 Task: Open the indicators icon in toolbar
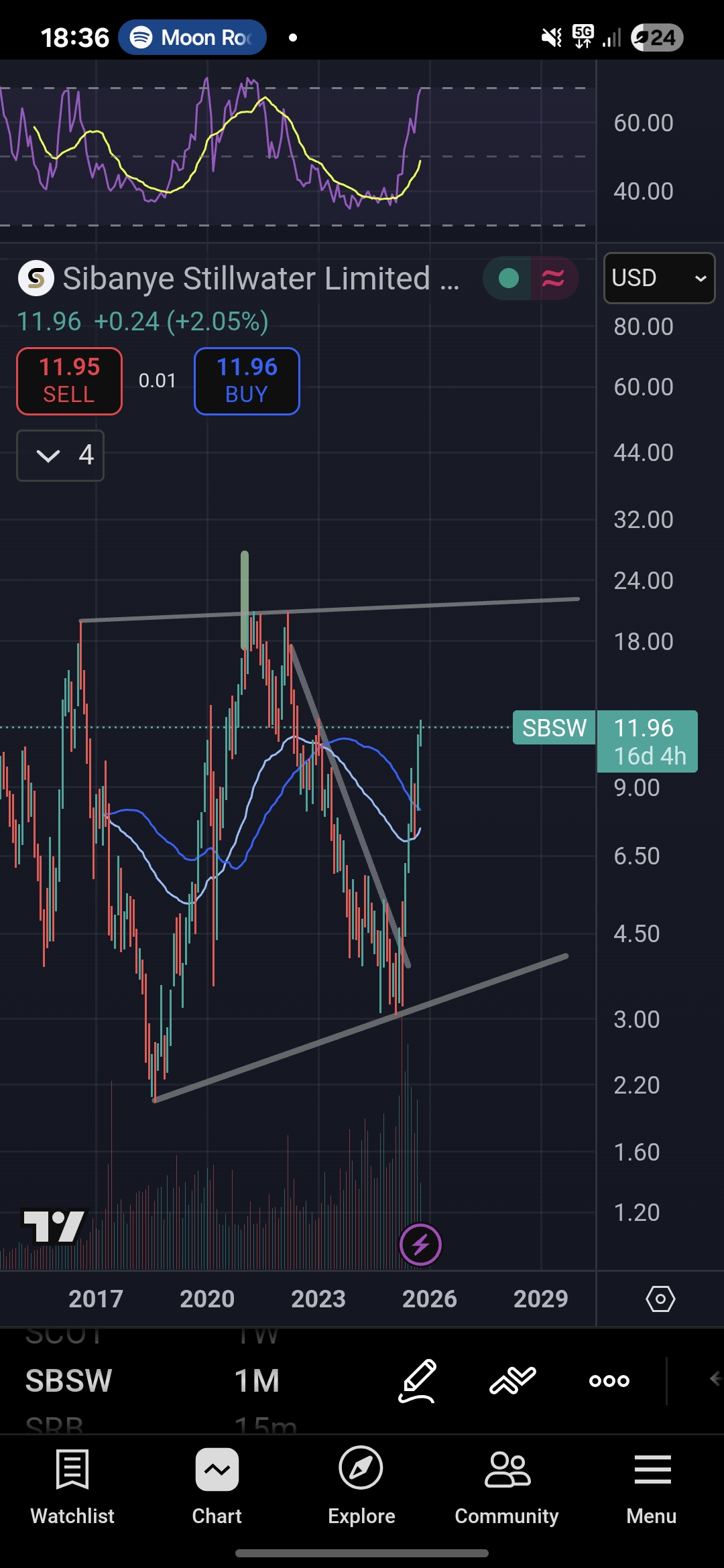pyautogui.click(x=513, y=1380)
